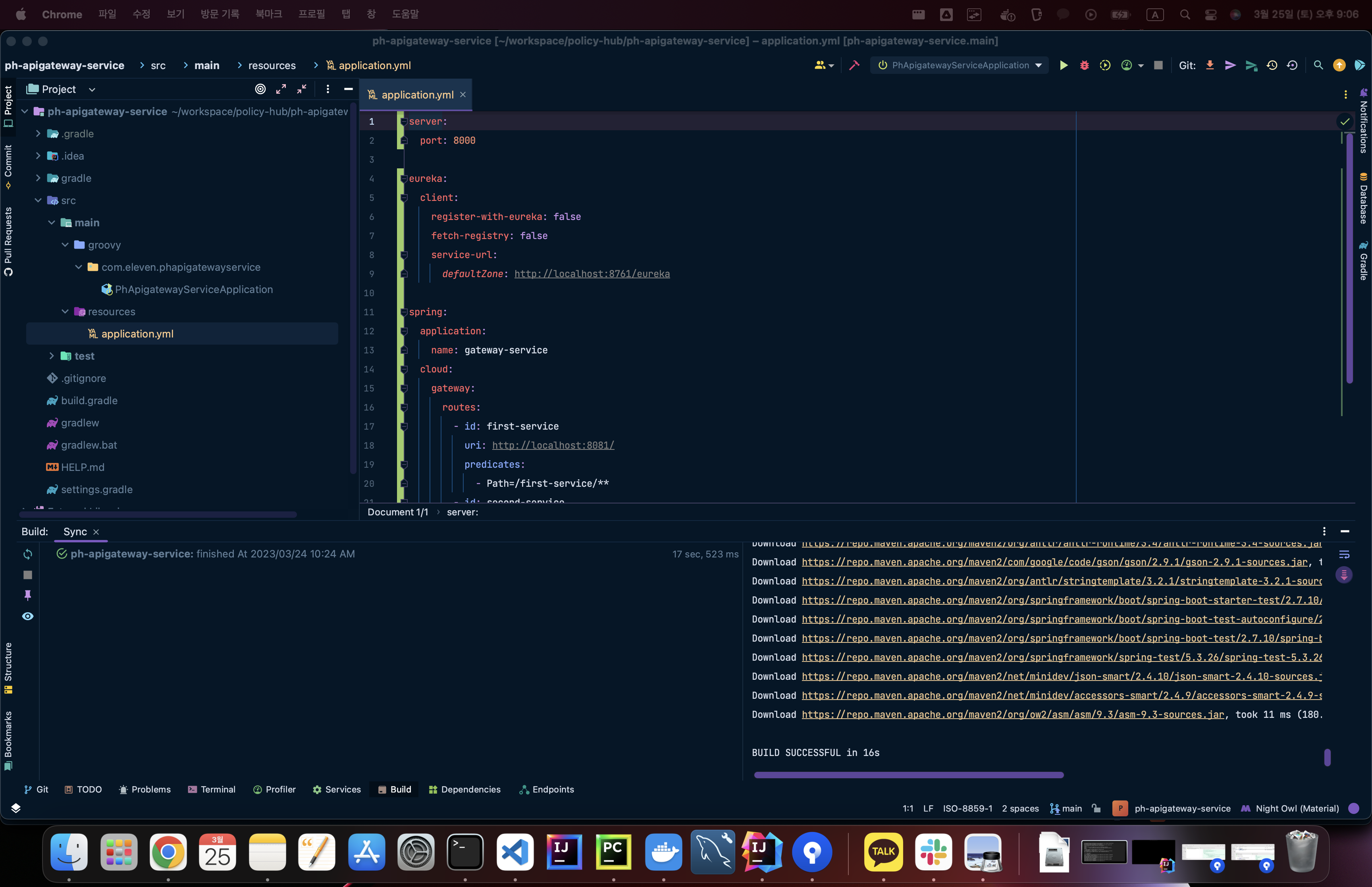Click the main Git branch widget
Screen dimensions: 1372x887
(x=1066, y=808)
